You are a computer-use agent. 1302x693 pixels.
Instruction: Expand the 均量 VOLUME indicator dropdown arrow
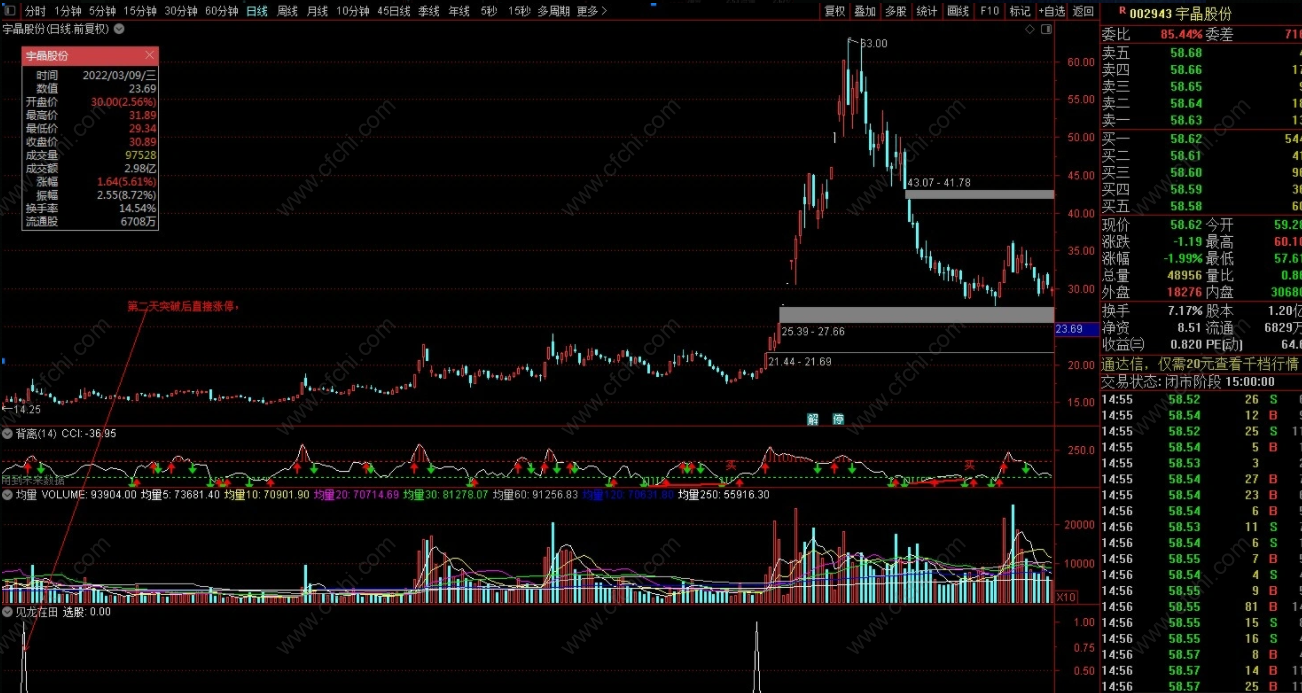coord(8,494)
